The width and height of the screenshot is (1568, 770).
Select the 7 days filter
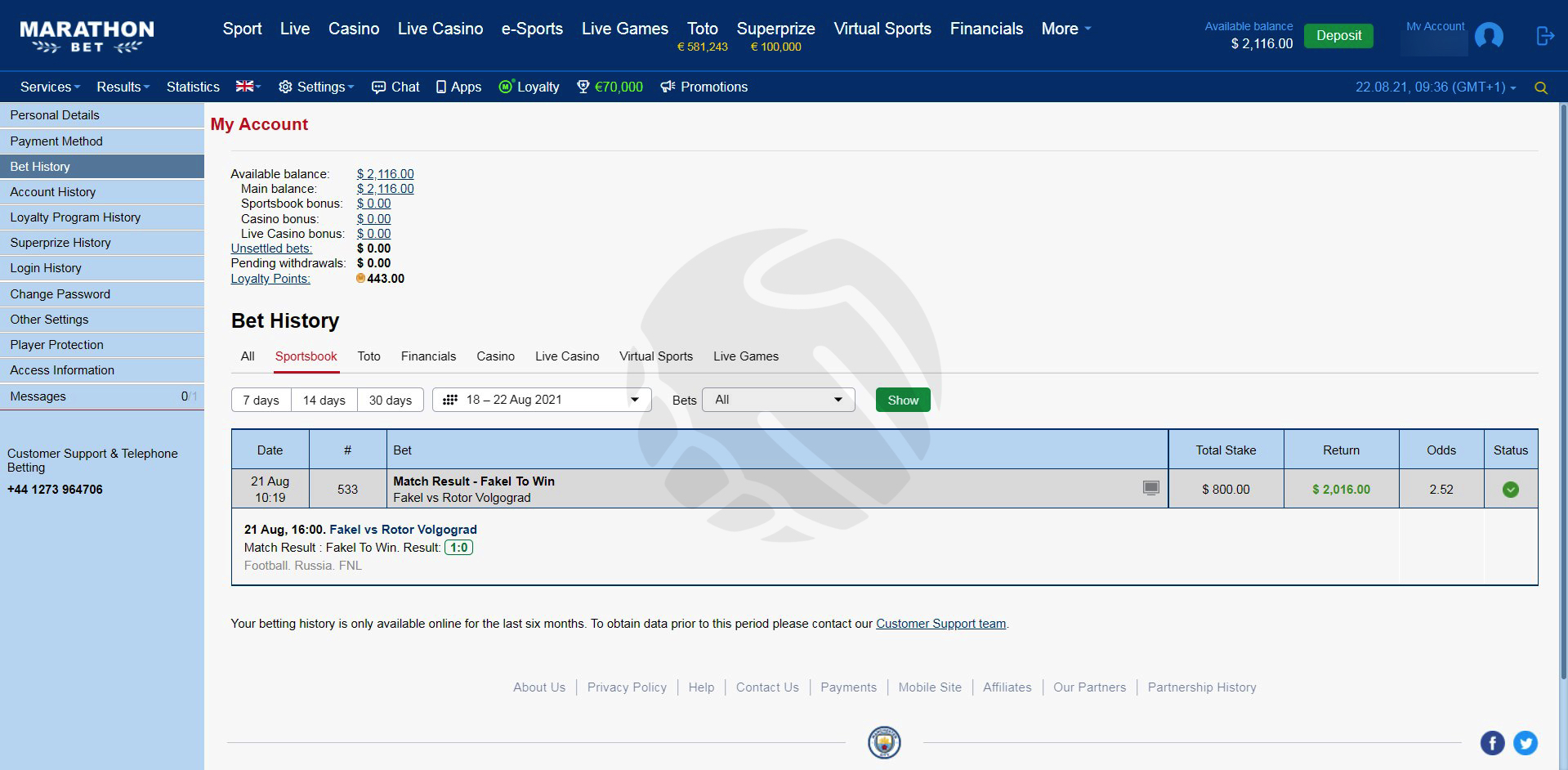pos(261,400)
